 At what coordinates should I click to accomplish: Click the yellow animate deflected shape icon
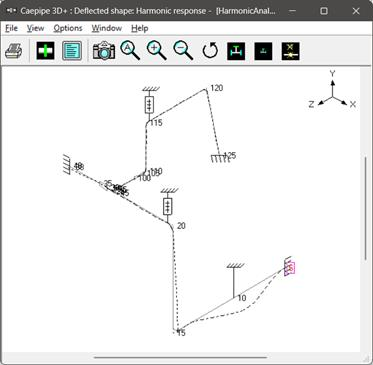(x=290, y=51)
